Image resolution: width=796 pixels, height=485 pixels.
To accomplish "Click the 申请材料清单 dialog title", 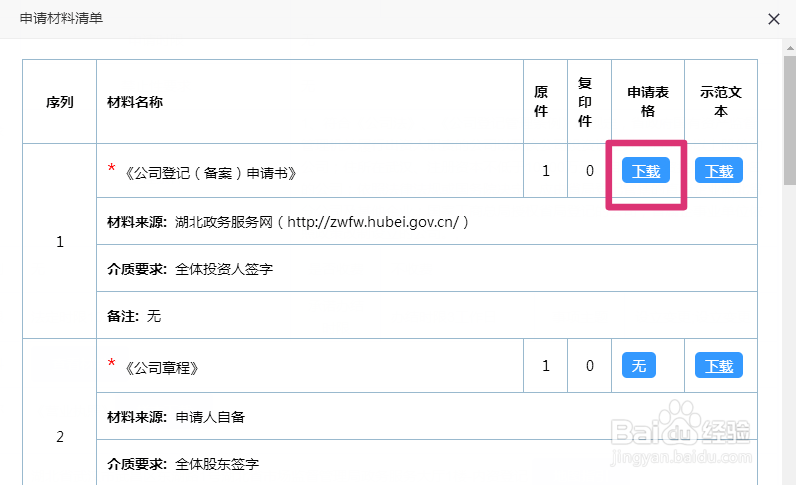I will 61,18.
